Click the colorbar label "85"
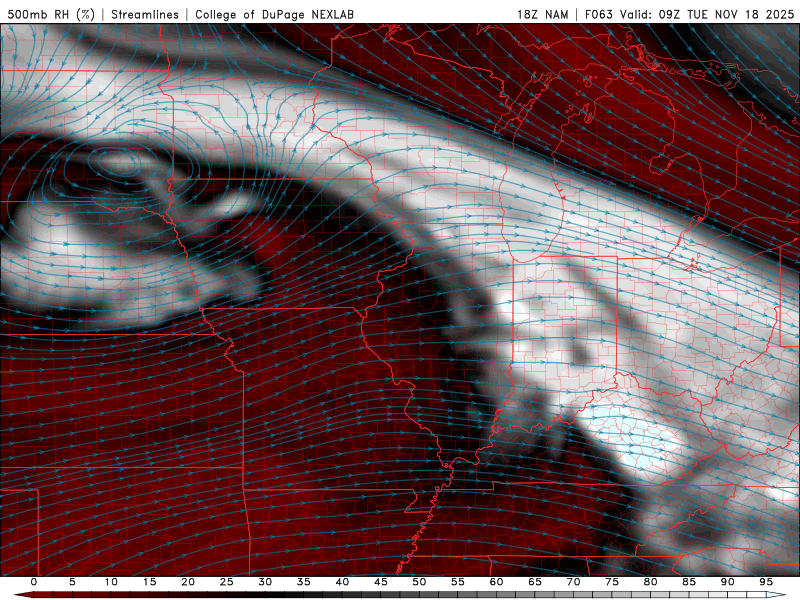800x600 pixels. 689,582
